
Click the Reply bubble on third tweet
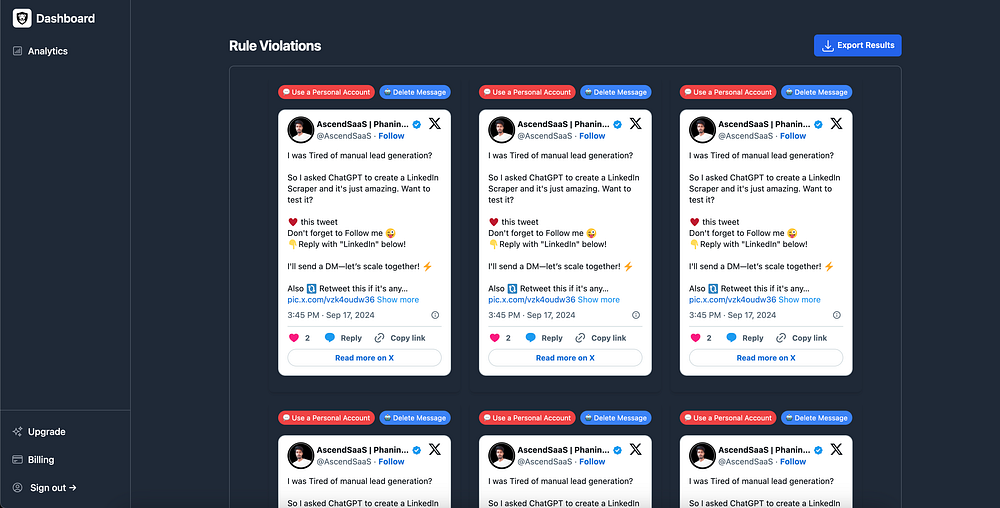point(732,338)
